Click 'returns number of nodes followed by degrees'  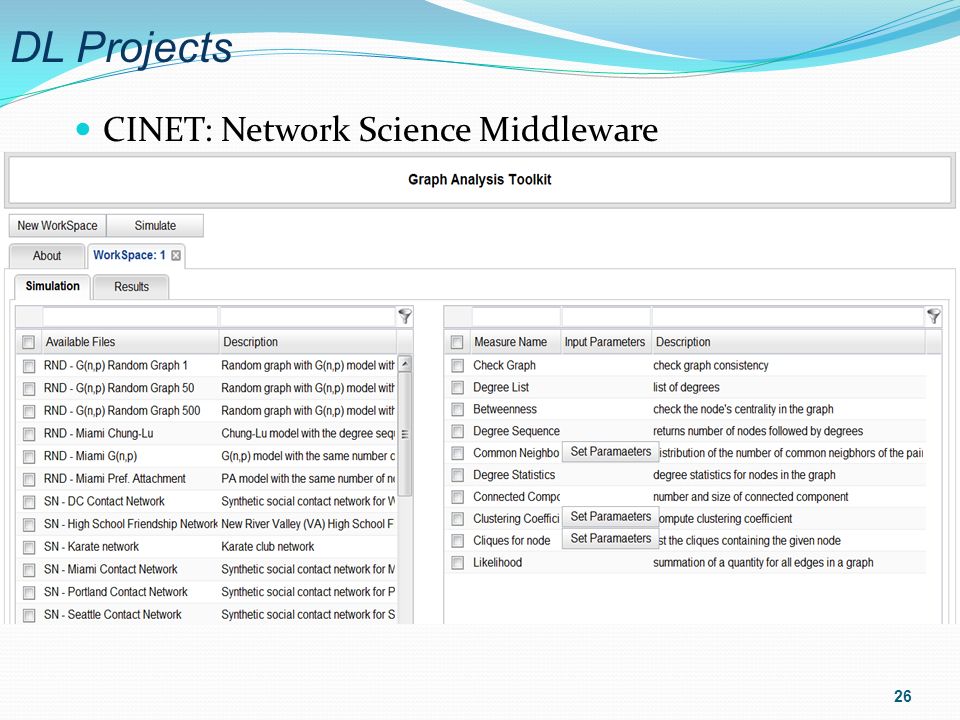pos(758,431)
